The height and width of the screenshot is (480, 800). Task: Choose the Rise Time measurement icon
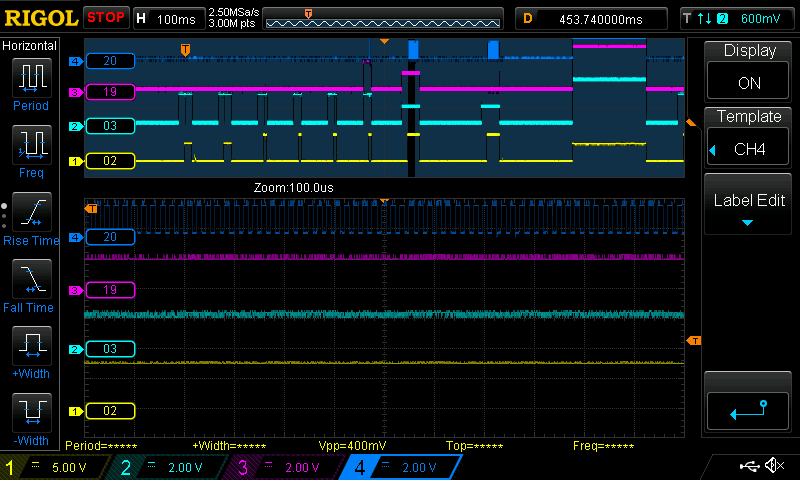click(31, 212)
